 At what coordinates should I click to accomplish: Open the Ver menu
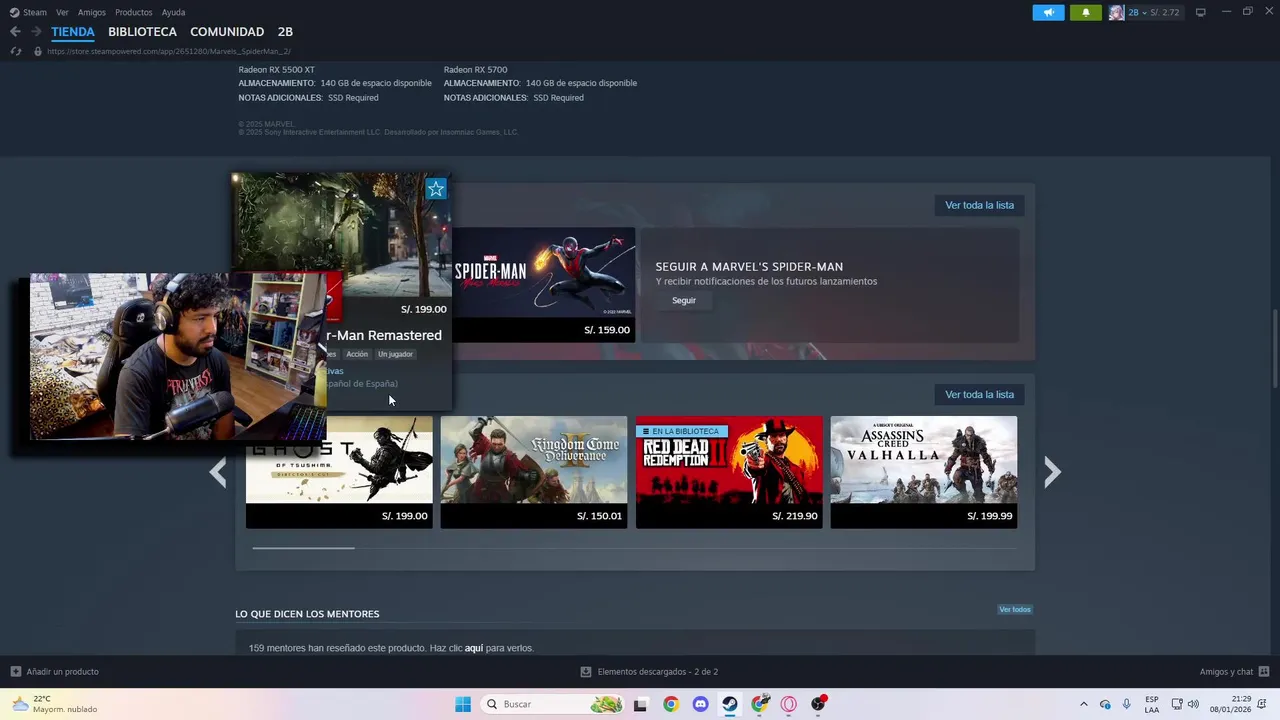[62, 12]
